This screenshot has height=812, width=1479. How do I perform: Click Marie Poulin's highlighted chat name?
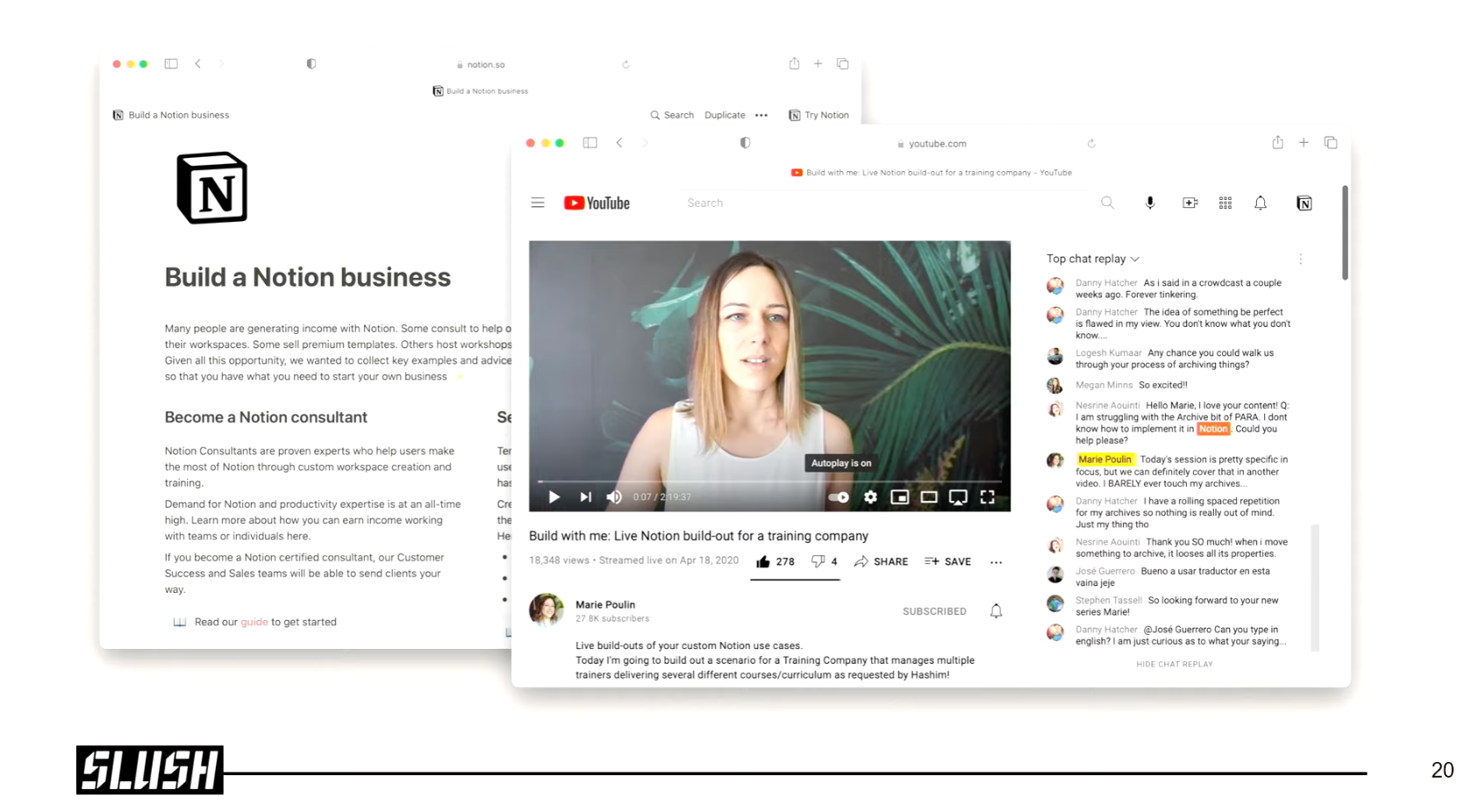tap(1105, 459)
